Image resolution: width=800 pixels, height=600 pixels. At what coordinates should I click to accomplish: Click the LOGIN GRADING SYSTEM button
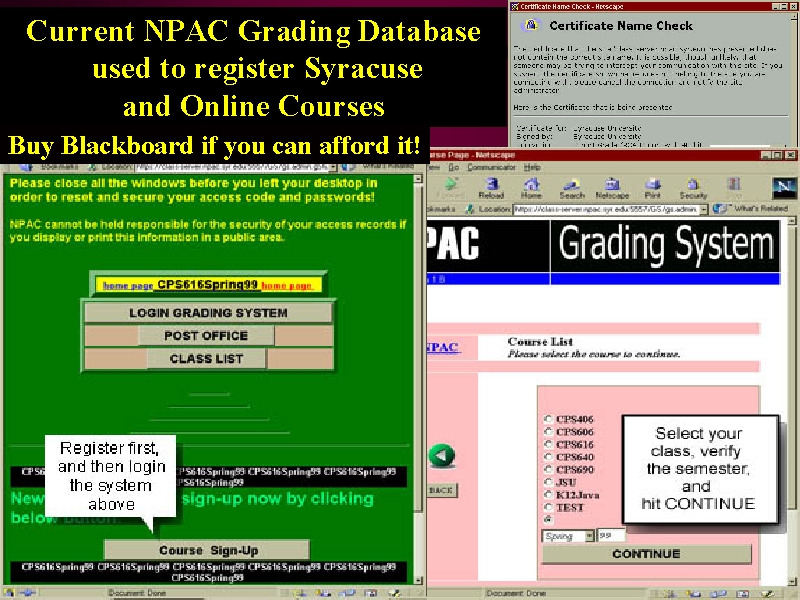(208, 313)
